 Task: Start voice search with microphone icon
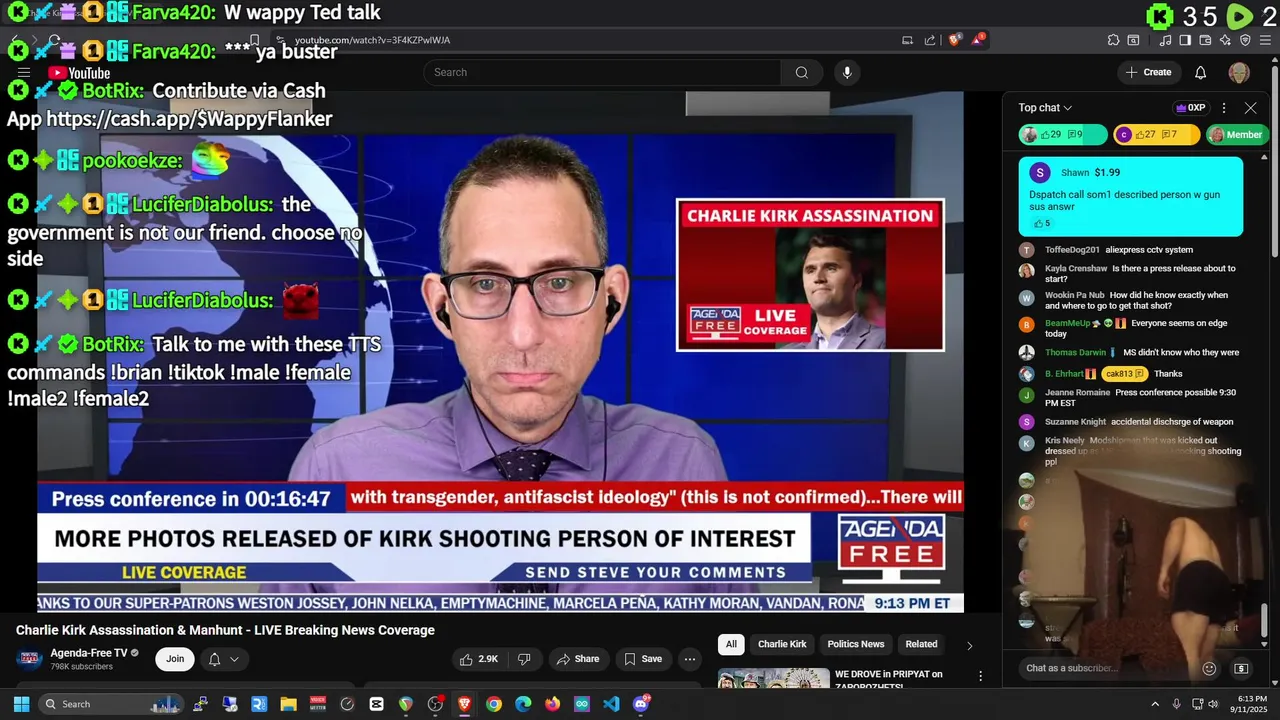coord(847,72)
